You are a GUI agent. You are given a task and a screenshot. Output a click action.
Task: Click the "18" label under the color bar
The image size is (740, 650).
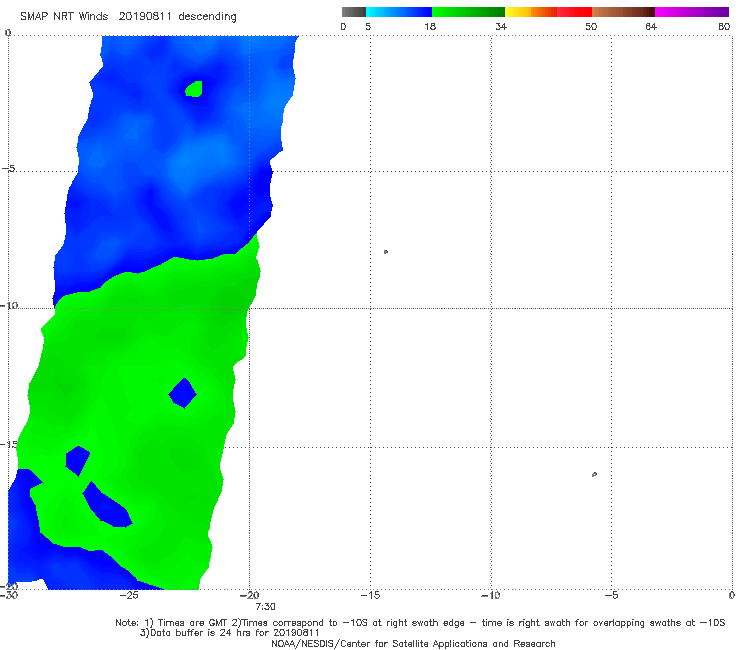[x=430, y=27]
